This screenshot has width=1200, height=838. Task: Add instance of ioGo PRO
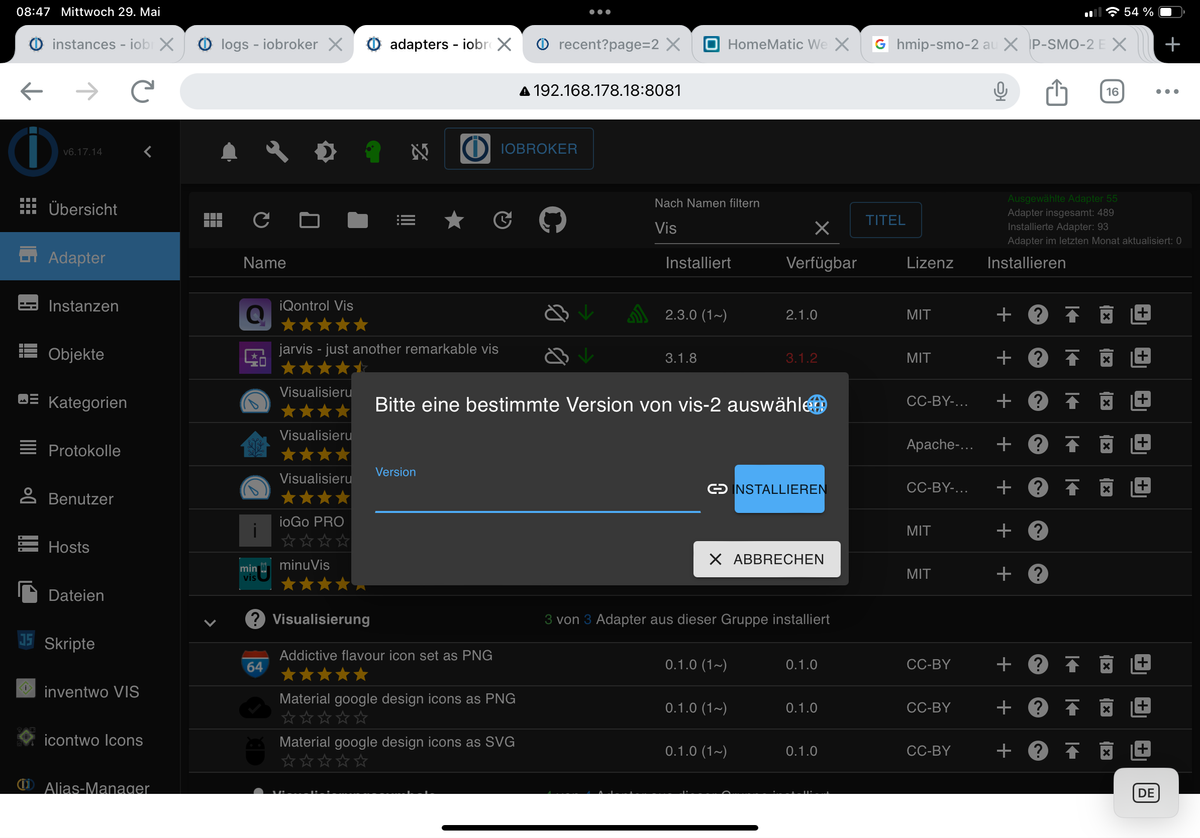1004,530
